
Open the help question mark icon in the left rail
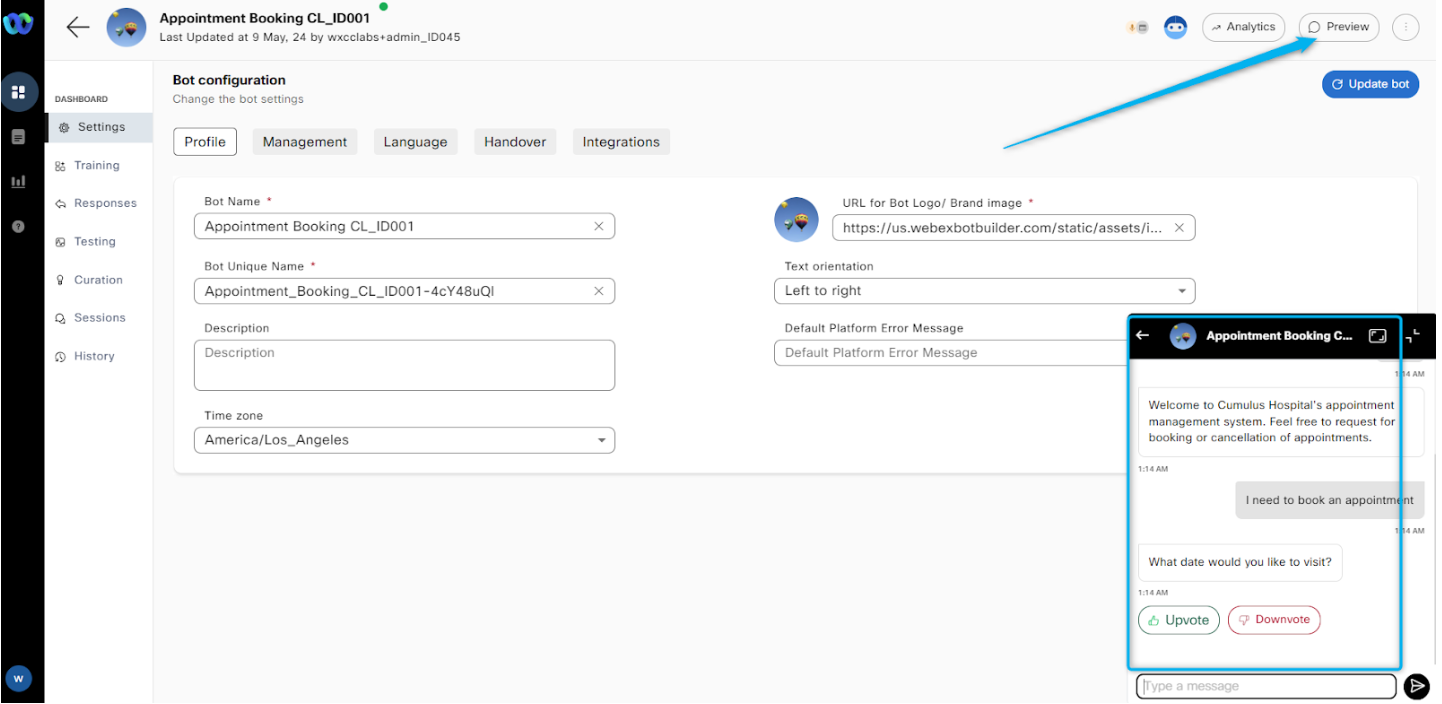tap(19, 227)
